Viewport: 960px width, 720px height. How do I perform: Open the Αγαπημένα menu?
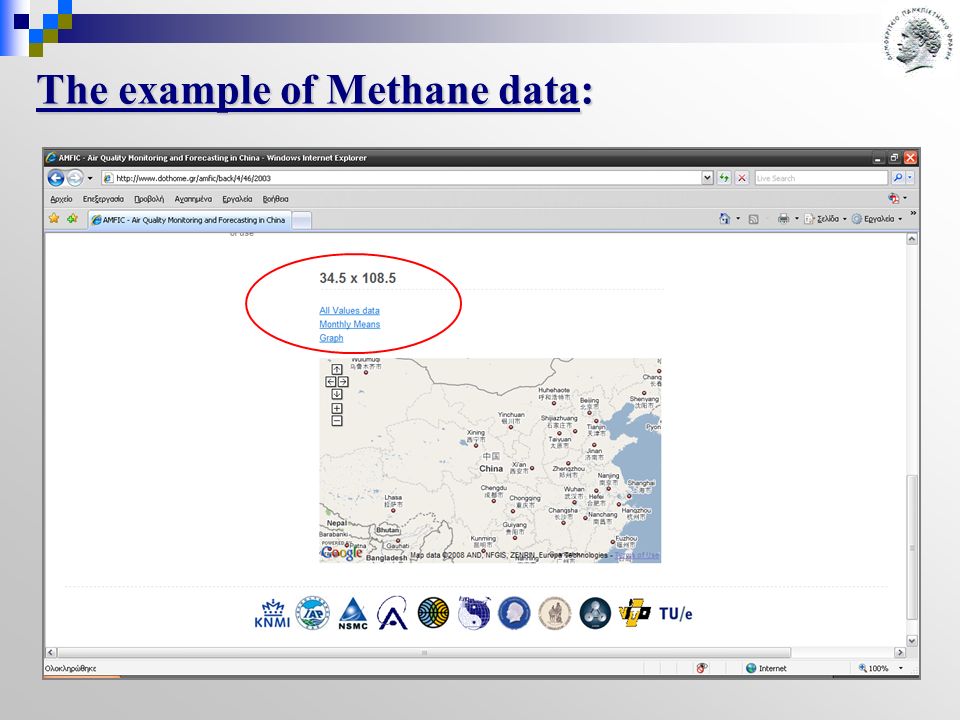coord(193,199)
